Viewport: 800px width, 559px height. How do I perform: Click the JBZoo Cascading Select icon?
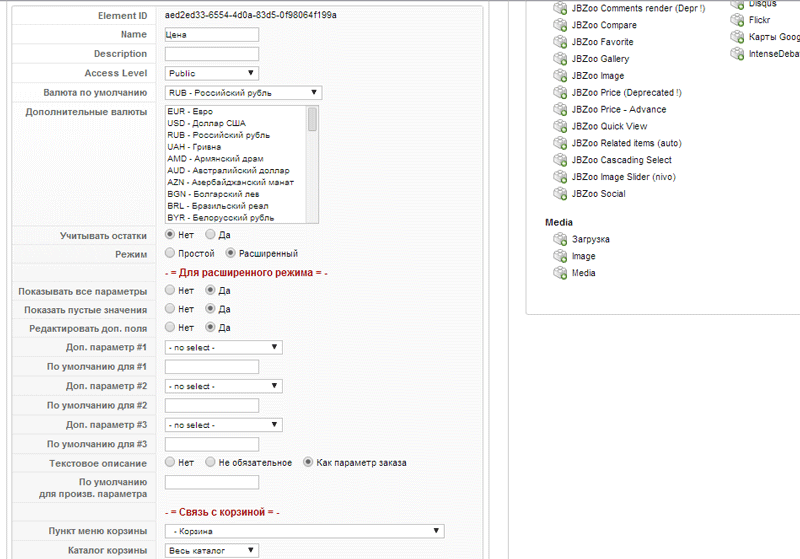[x=560, y=160]
